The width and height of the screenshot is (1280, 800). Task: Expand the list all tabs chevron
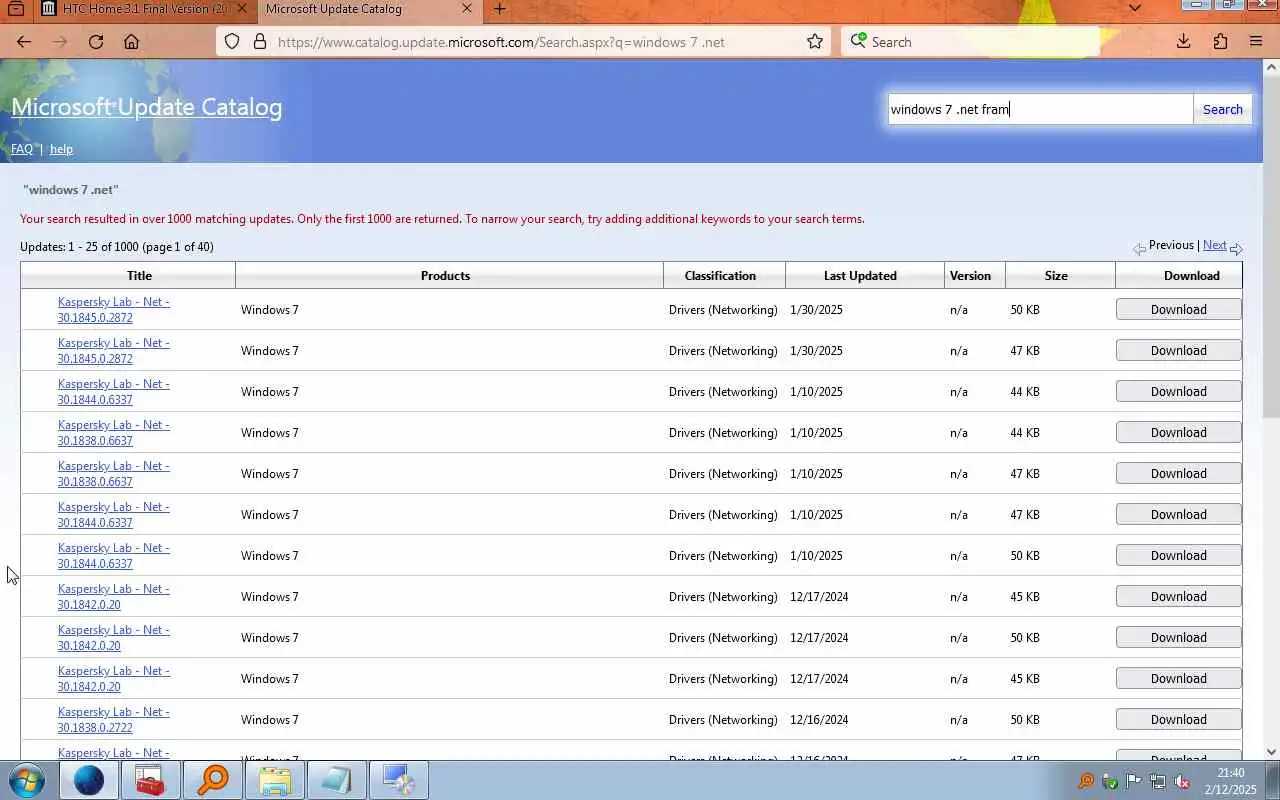1134,8
